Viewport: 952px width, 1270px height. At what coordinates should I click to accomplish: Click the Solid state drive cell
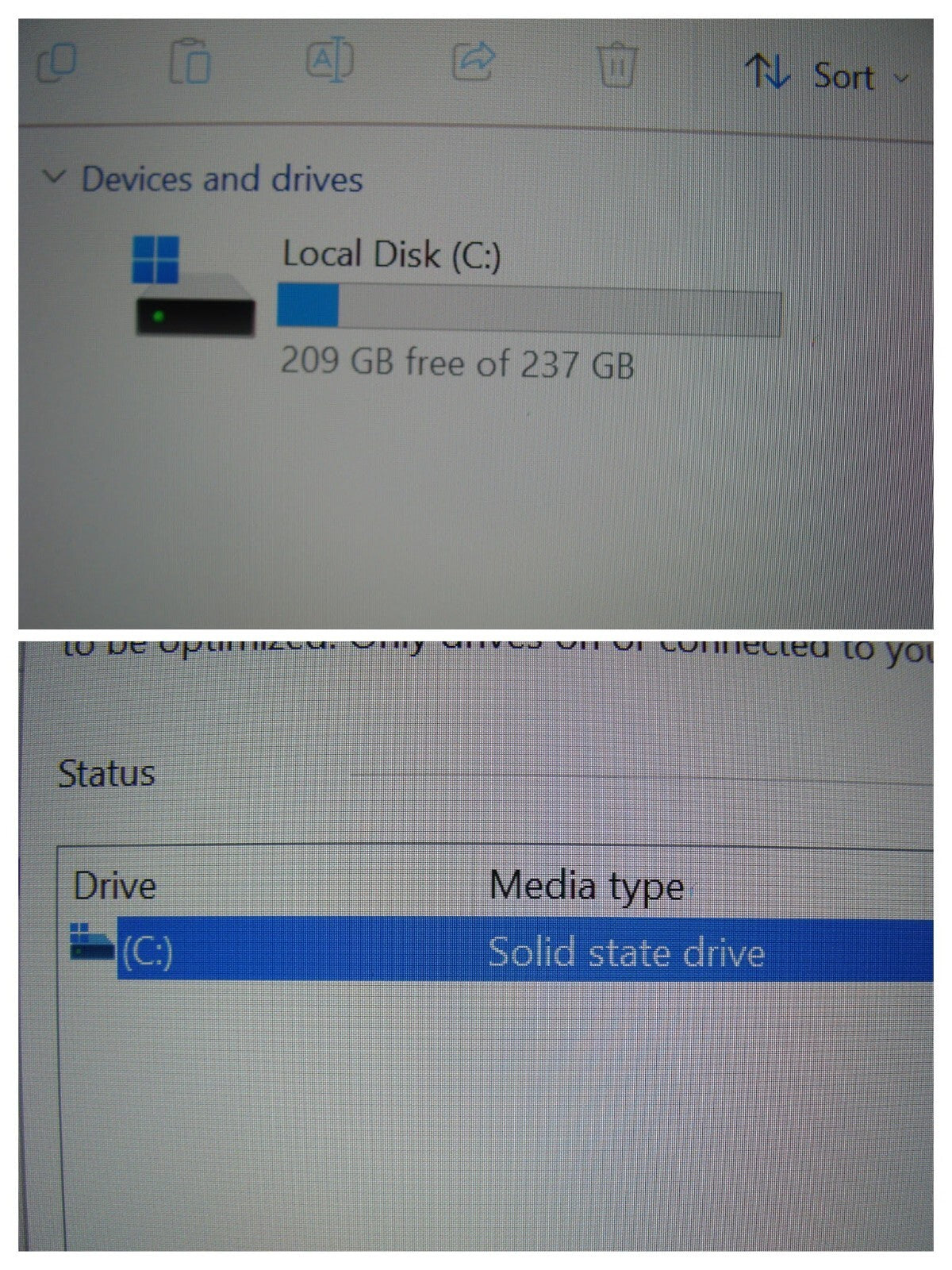(626, 952)
